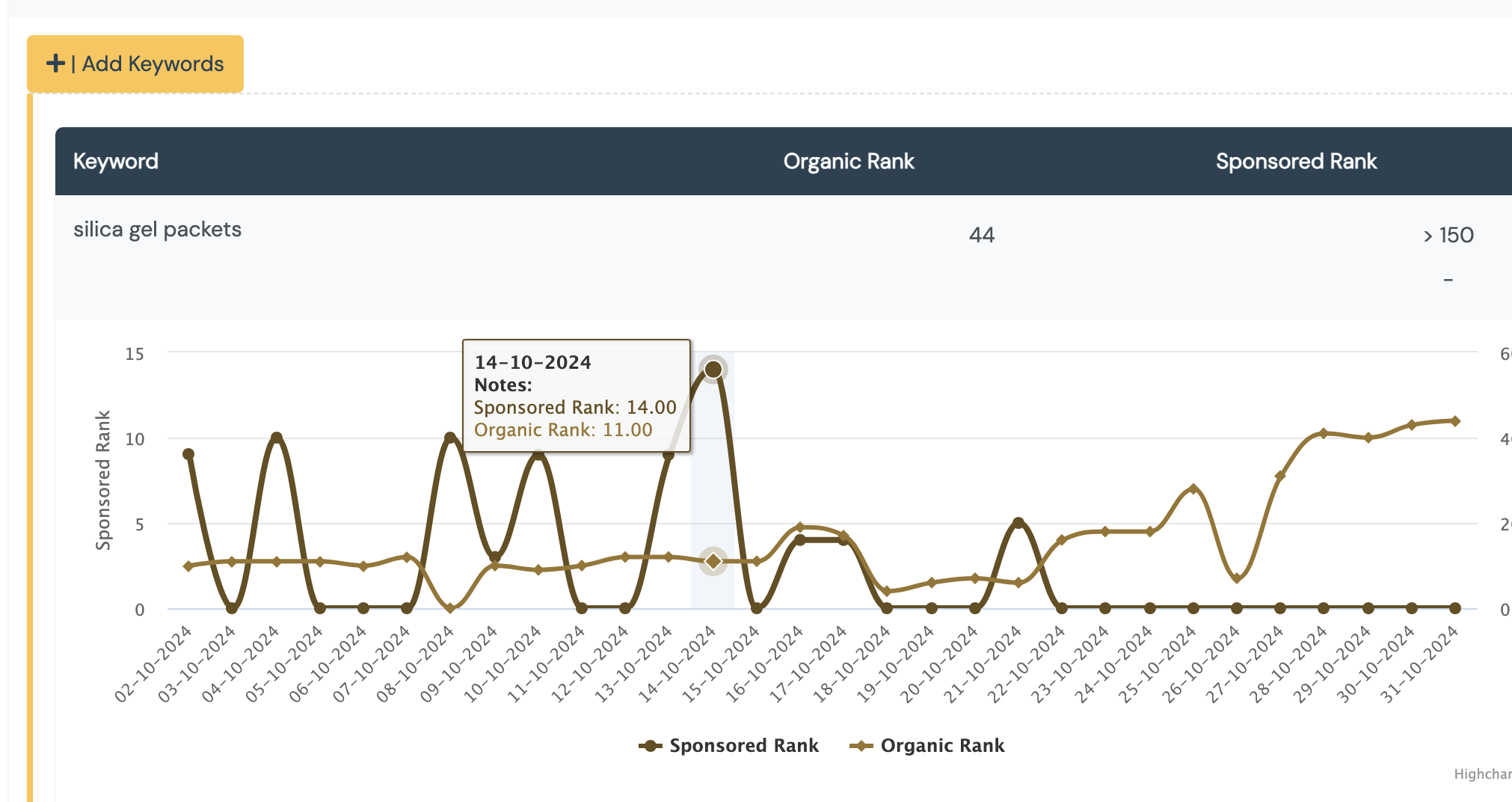
Task: Click the organic rank point on 31-10-2024
Action: tap(1455, 421)
